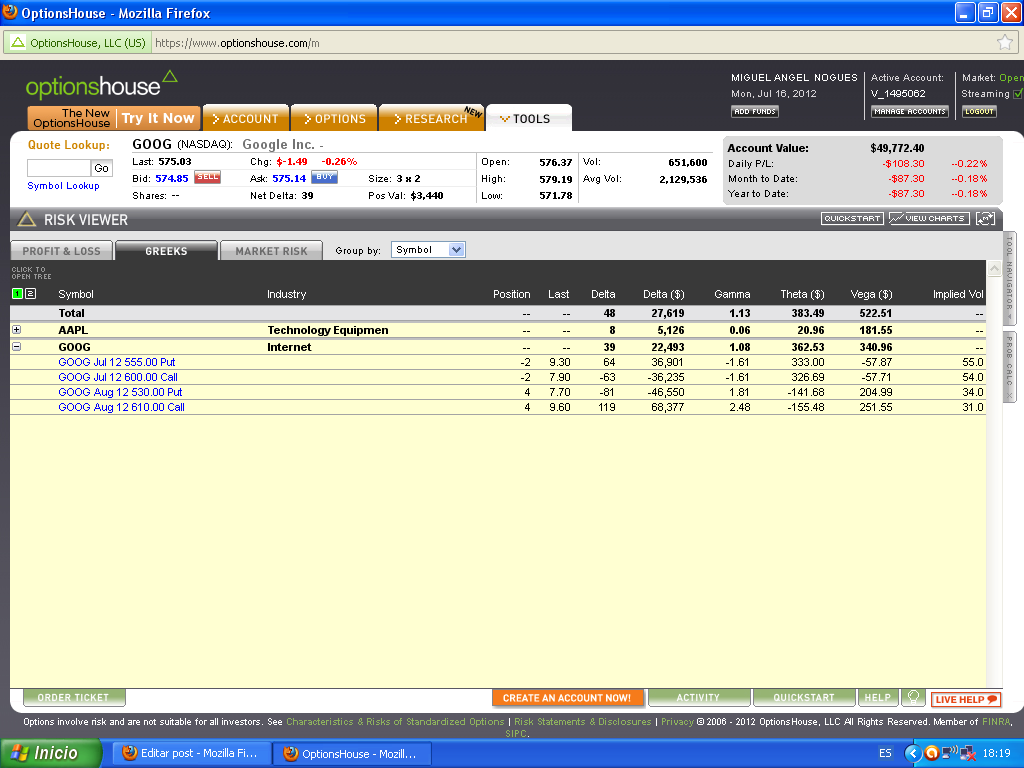Click the pop-out icon beside View Charts
This screenshot has height=768, width=1024.
(x=985, y=218)
